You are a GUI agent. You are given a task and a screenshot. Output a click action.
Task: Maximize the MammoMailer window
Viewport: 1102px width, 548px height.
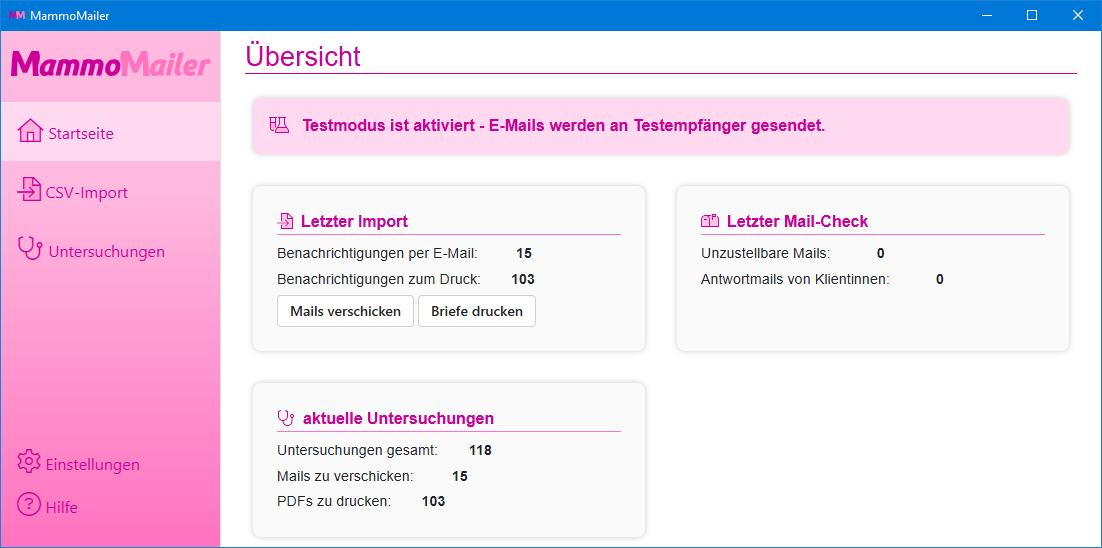pos(1032,15)
